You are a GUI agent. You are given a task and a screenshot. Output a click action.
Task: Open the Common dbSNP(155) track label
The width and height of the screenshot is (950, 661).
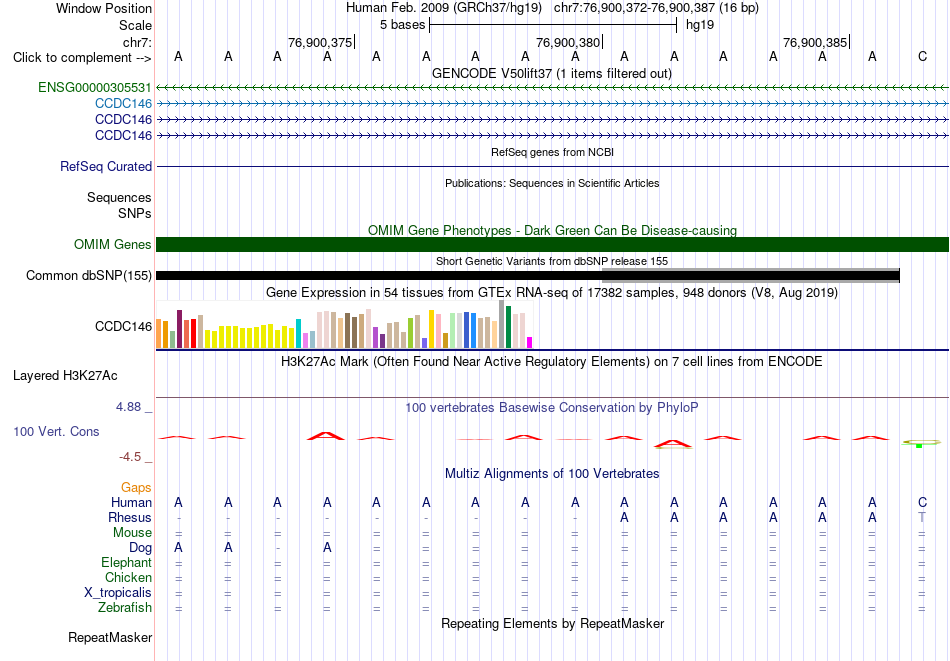[x=89, y=276]
